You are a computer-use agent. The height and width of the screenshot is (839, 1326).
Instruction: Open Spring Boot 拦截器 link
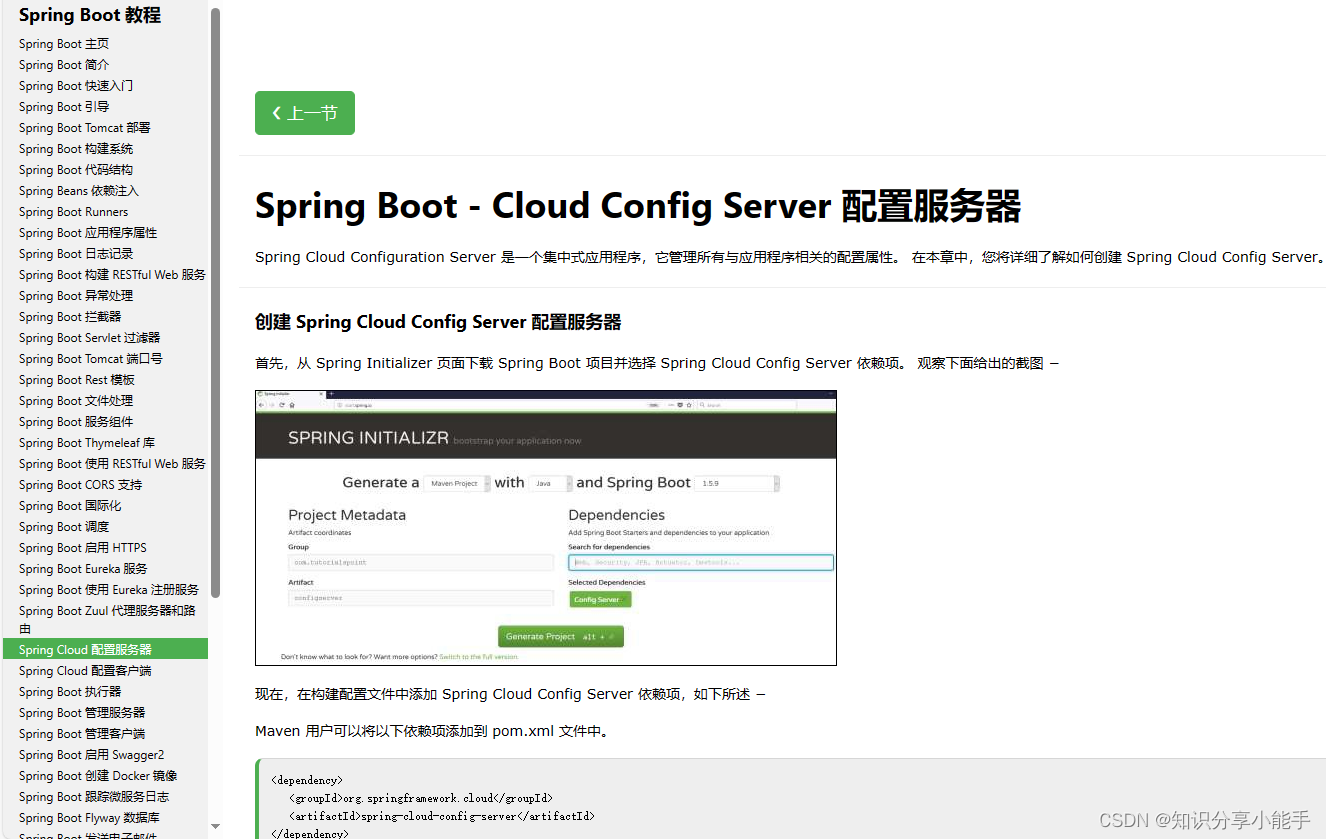point(70,317)
